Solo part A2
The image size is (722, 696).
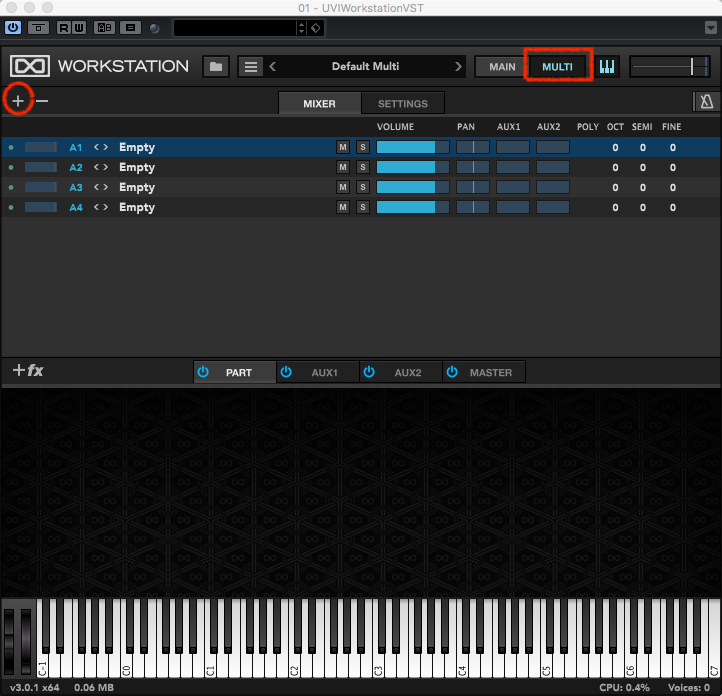pyautogui.click(x=363, y=167)
